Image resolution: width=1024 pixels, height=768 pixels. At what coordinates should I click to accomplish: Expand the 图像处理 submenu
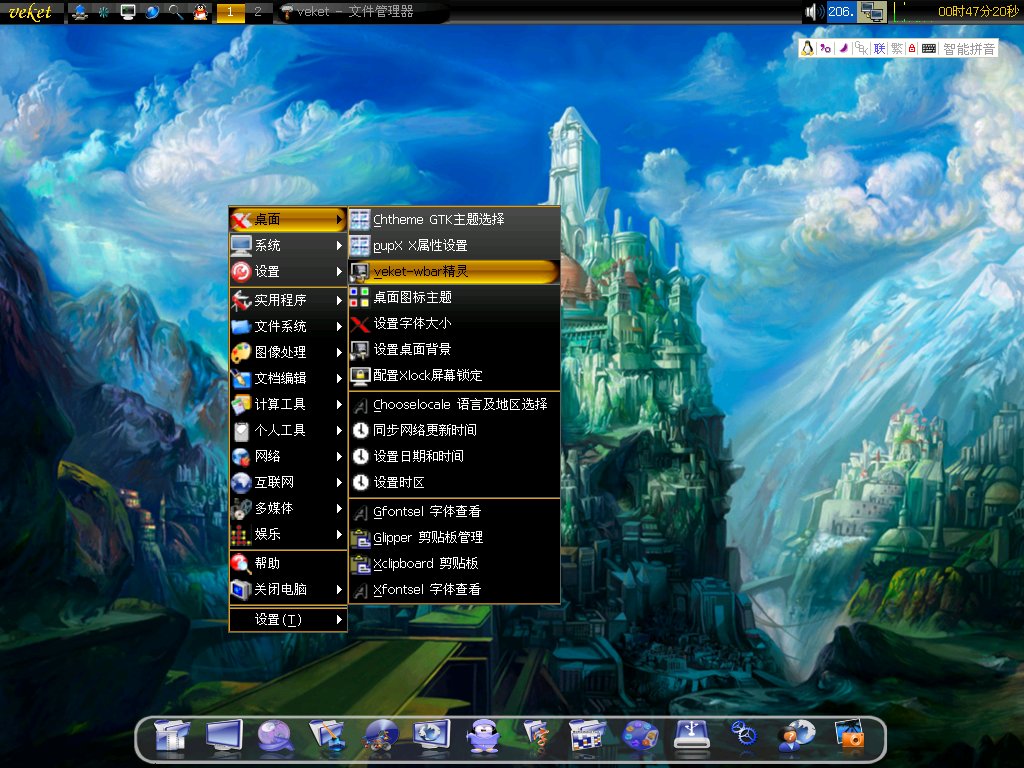pos(287,353)
